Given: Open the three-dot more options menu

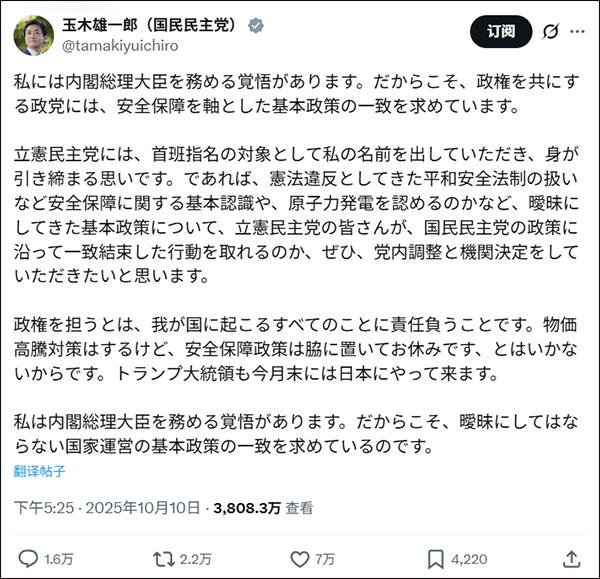Looking at the screenshot, I should pos(576,33).
